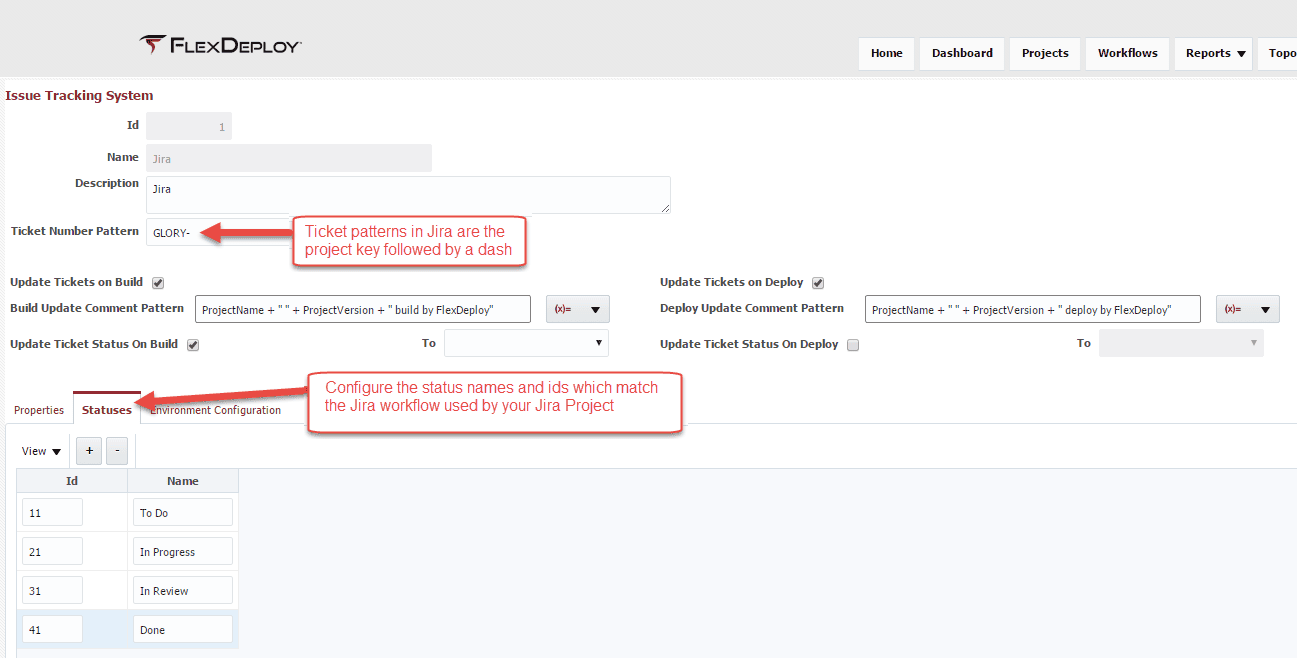Open the partially visible Topology menu

1279,53
